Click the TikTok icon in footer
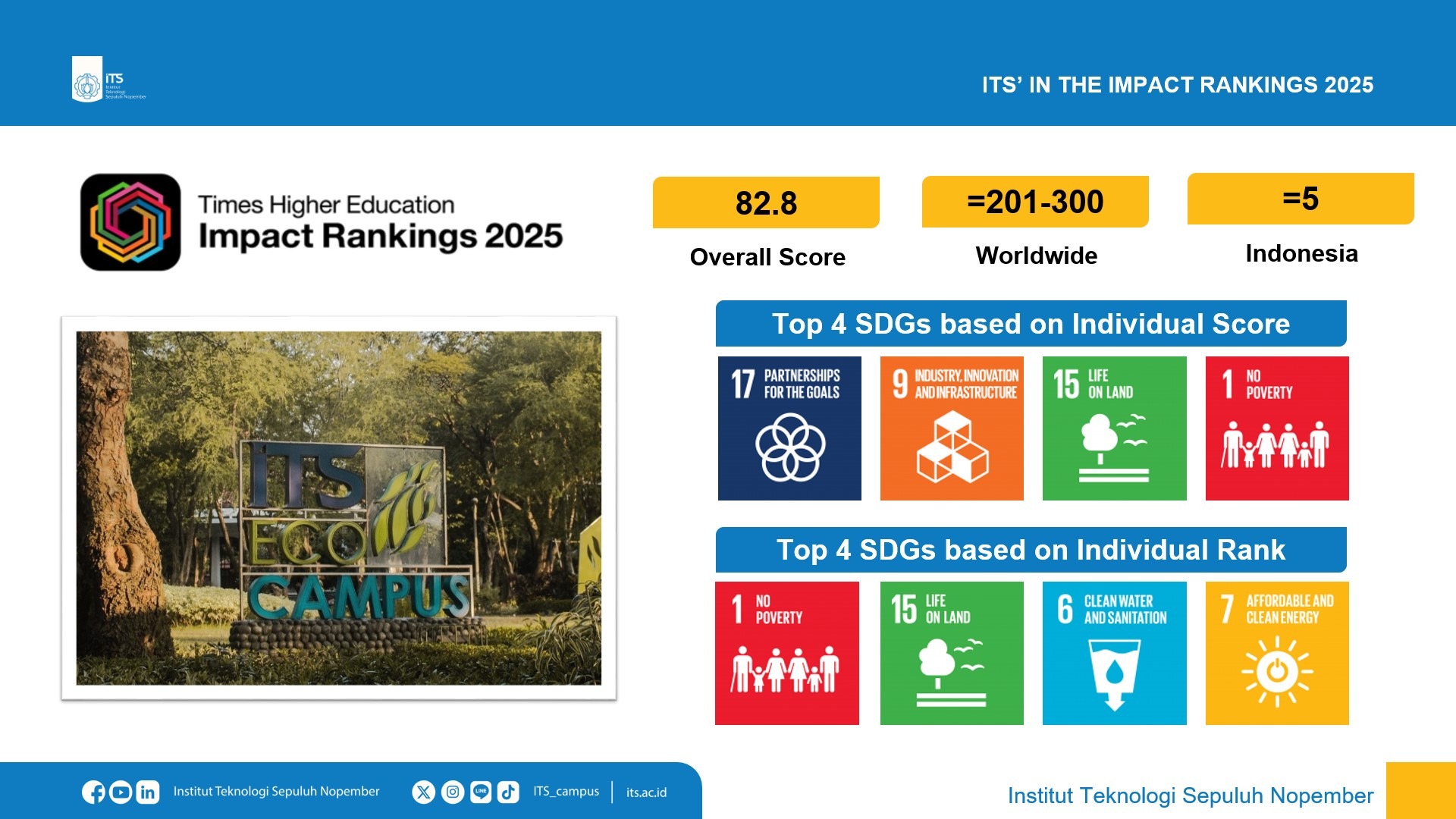Screen dimensions: 1456x819 point(508,792)
